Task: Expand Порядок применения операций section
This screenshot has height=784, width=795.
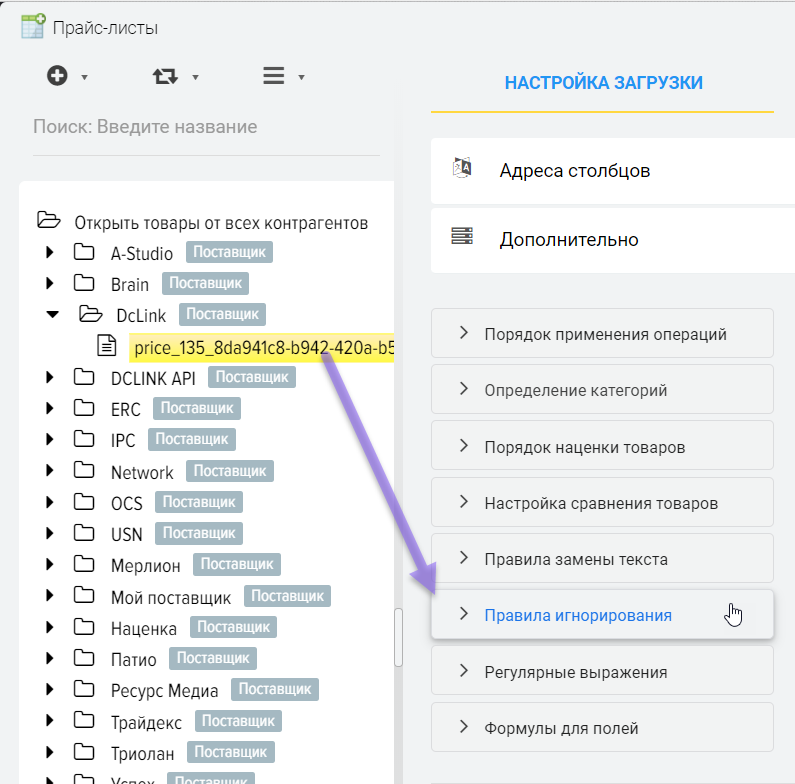Action: tap(602, 334)
